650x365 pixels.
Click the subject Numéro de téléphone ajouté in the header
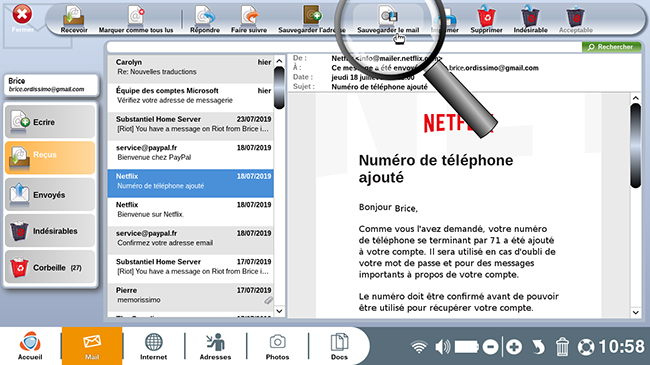click(379, 87)
